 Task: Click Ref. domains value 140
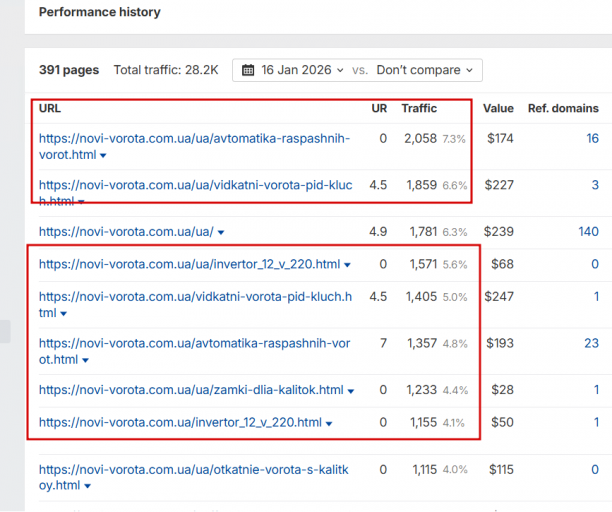tap(588, 232)
